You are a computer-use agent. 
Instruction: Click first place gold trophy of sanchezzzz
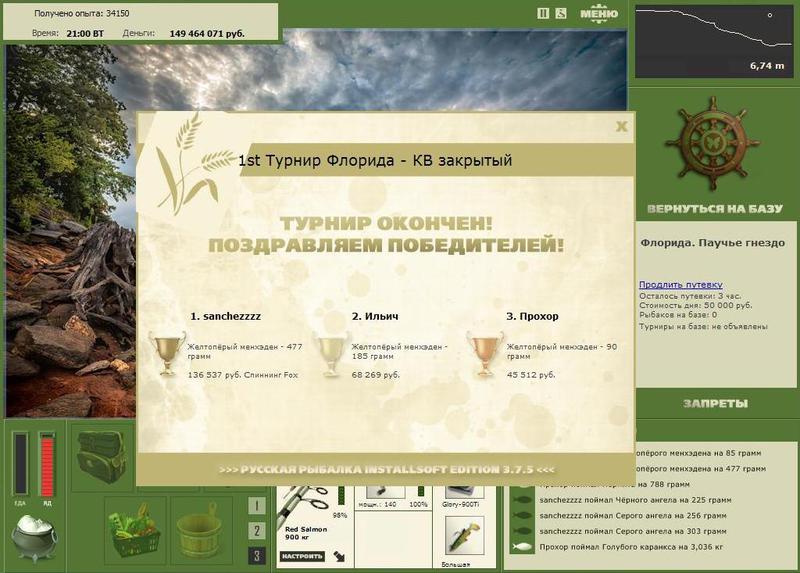167,354
